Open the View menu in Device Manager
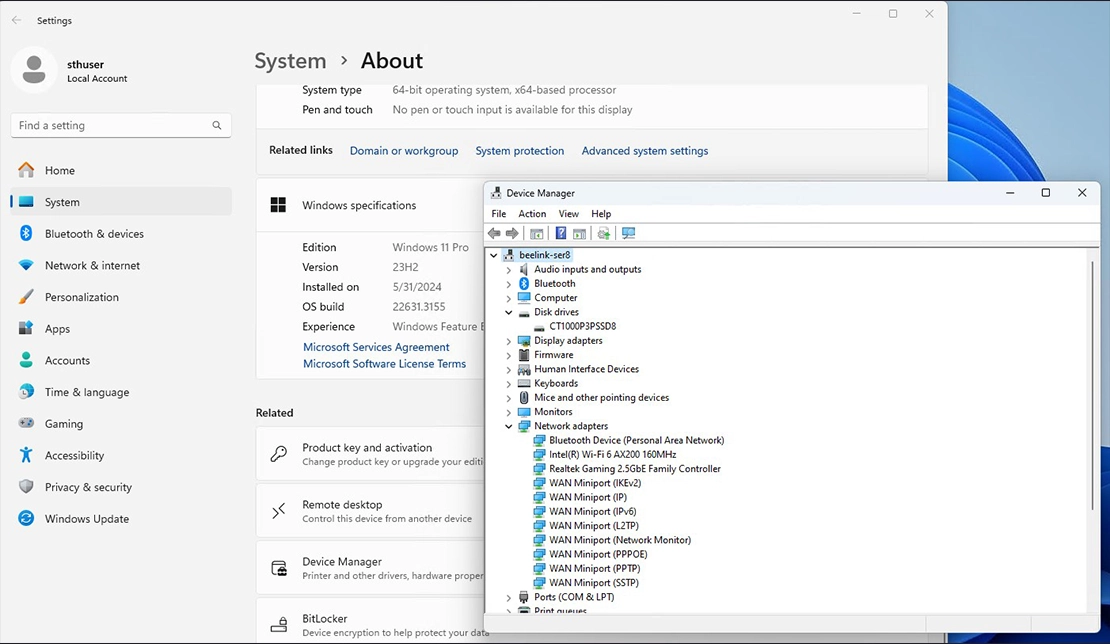 point(568,213)
